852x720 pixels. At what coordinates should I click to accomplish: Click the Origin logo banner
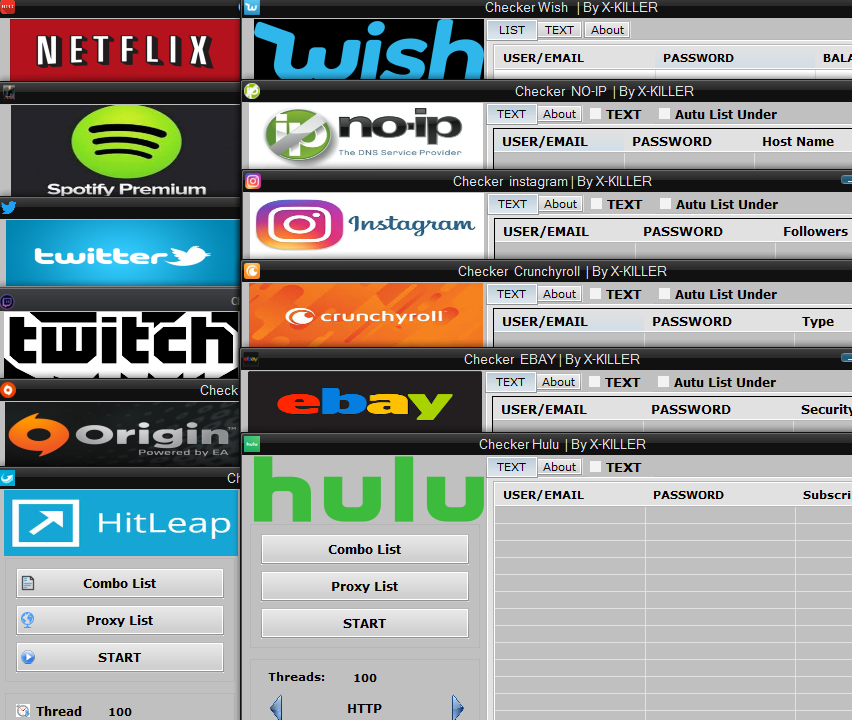[x=122, y=434]
